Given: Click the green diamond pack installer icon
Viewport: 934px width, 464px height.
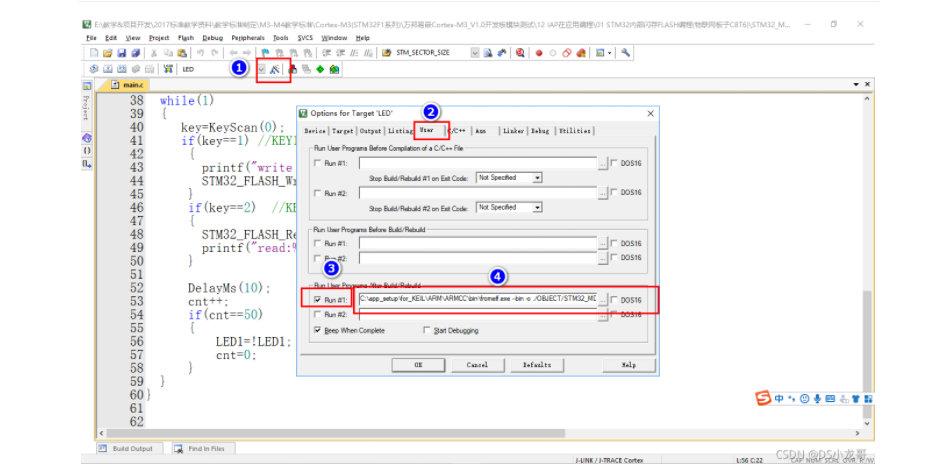Looking at the screenshot, I should click(x=319, y=69).
